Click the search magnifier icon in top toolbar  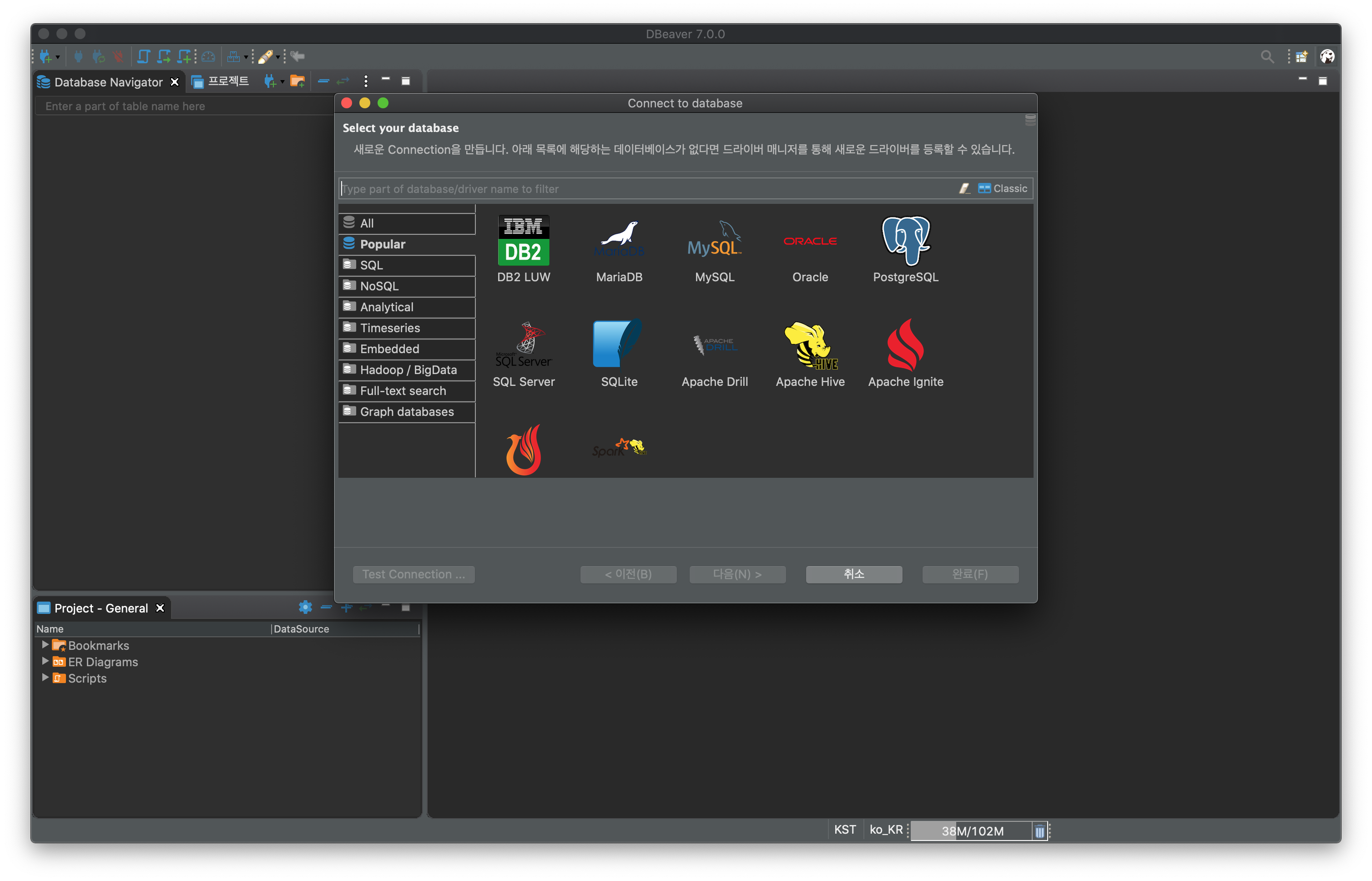point(1267,56)
